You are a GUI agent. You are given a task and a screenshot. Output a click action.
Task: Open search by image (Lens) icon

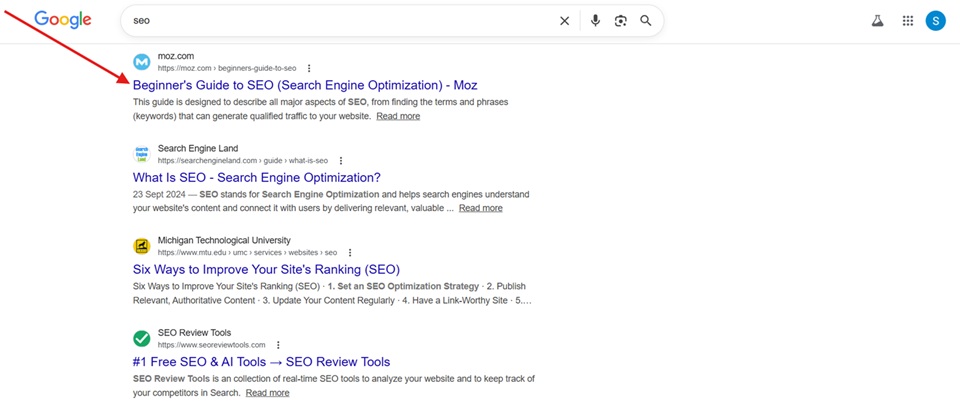click(621, 21)
